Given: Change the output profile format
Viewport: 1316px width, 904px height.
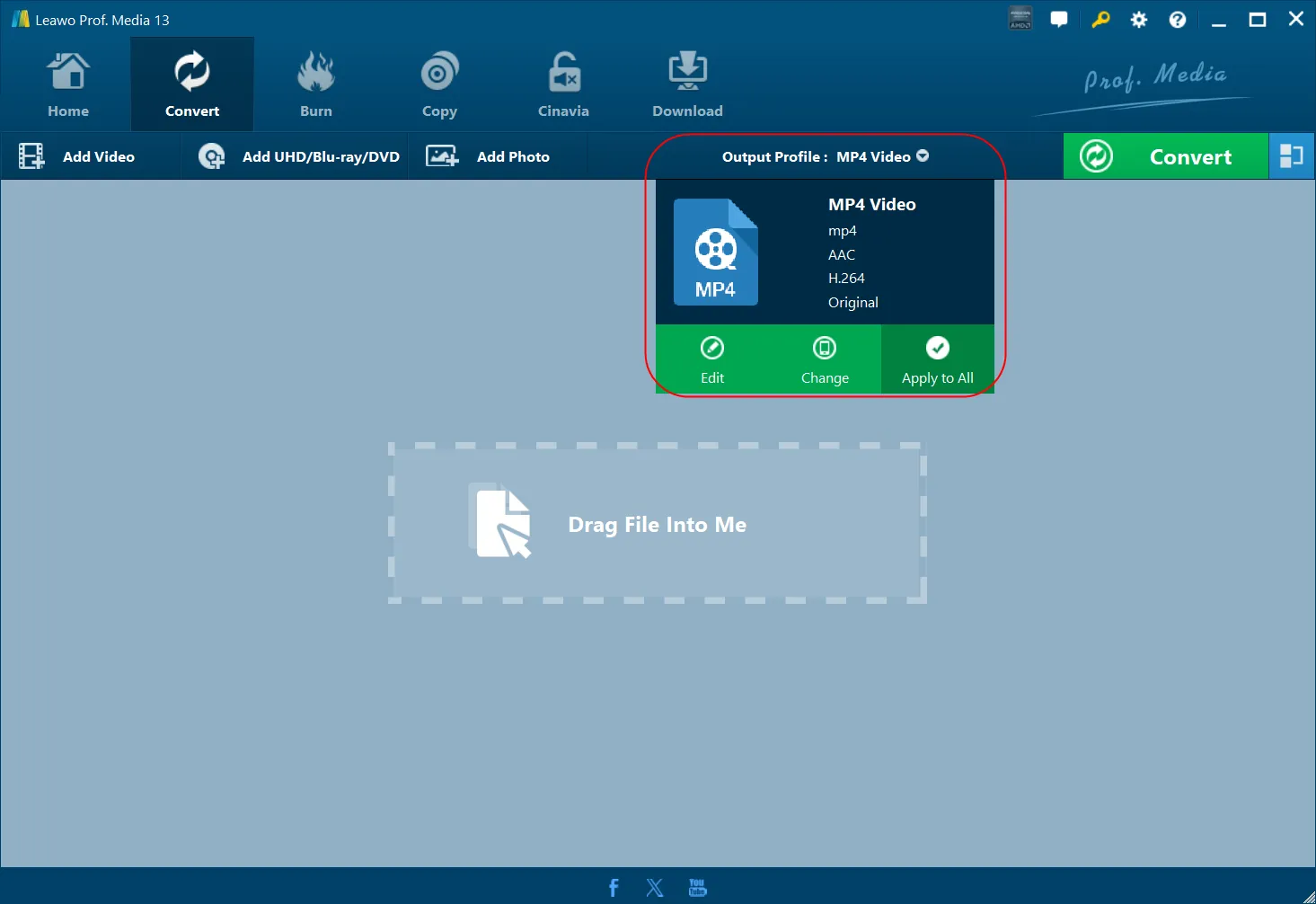Looking at the screenshot, I should 825,359.
